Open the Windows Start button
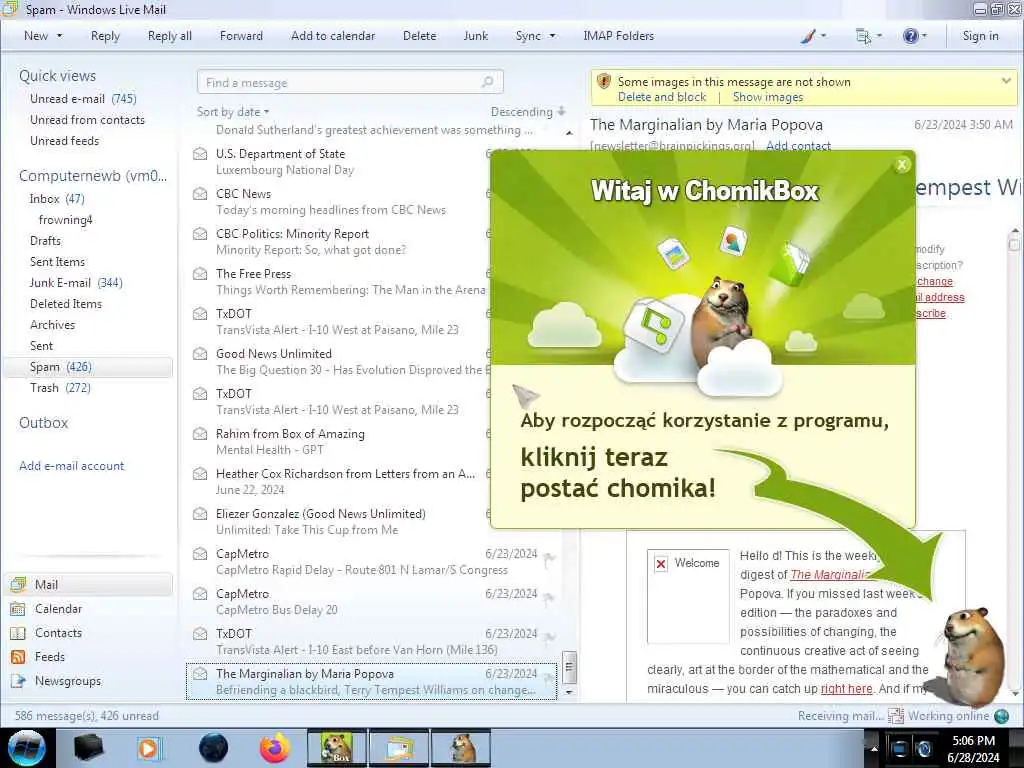1024x768 pixels. pos(27,748)
